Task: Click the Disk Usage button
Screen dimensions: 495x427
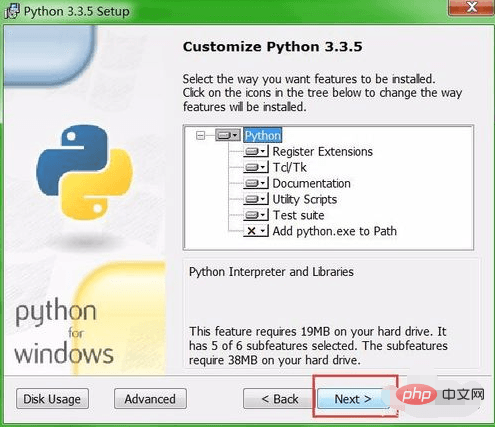Action: tap(52, 399)
